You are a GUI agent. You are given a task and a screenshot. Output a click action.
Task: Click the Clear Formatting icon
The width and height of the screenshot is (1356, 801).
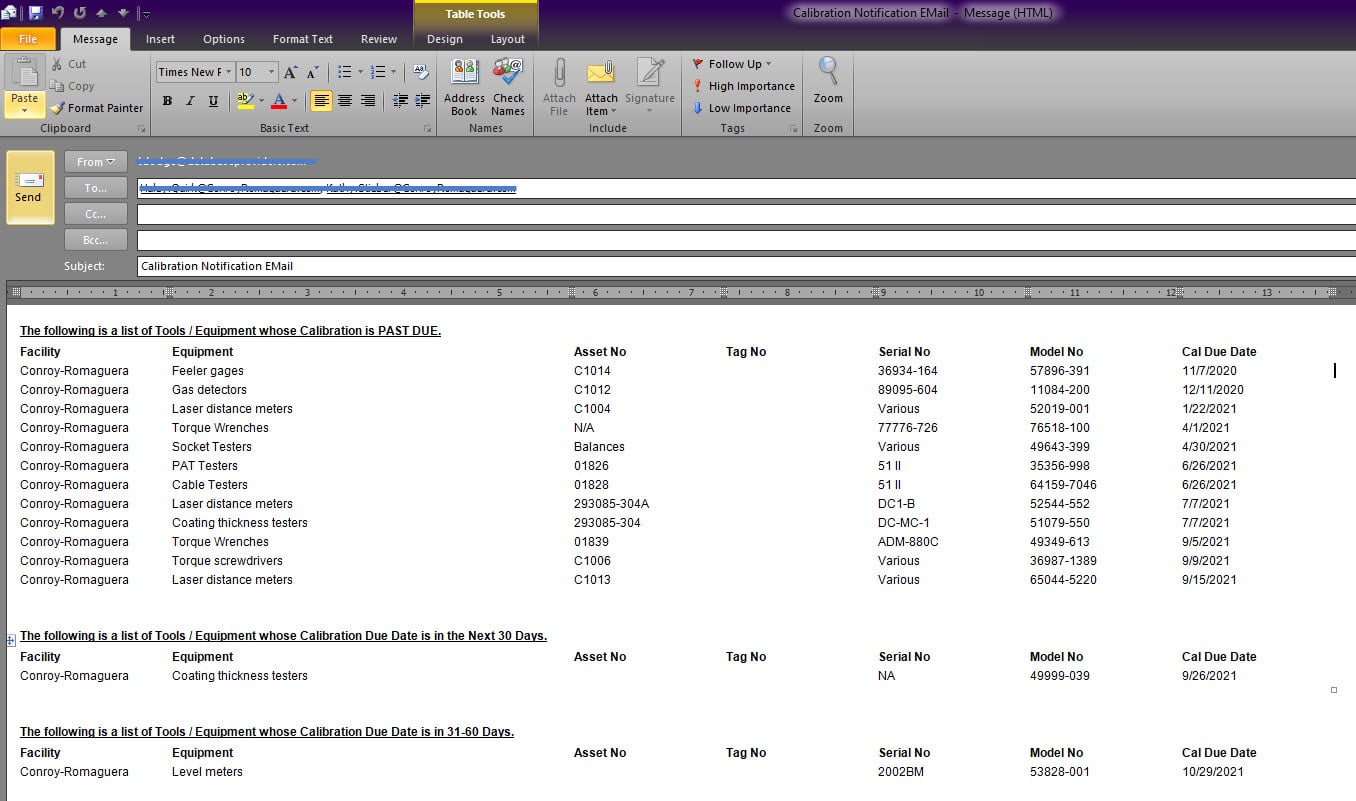point(420,72)
